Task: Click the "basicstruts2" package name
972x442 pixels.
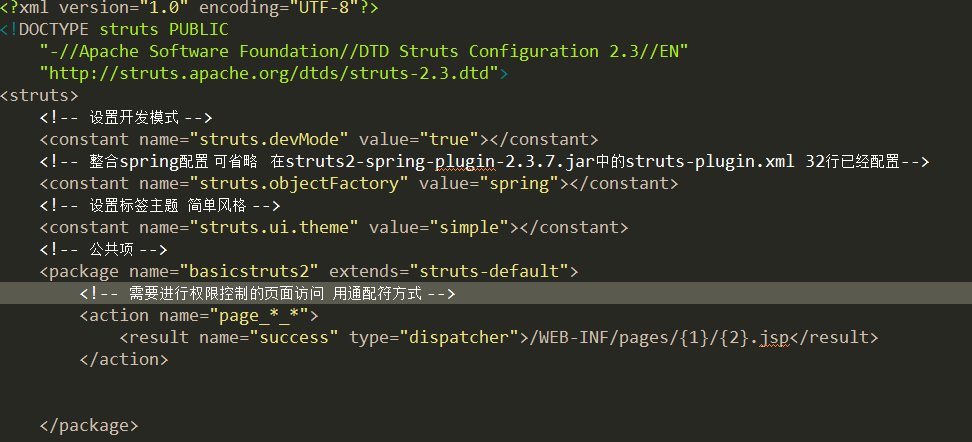Action: point(249,272)
